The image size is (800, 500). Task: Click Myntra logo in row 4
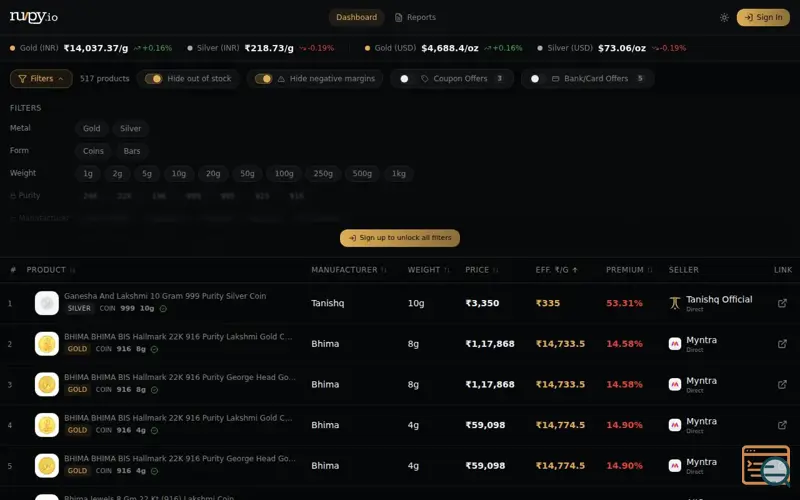[674, 425]
